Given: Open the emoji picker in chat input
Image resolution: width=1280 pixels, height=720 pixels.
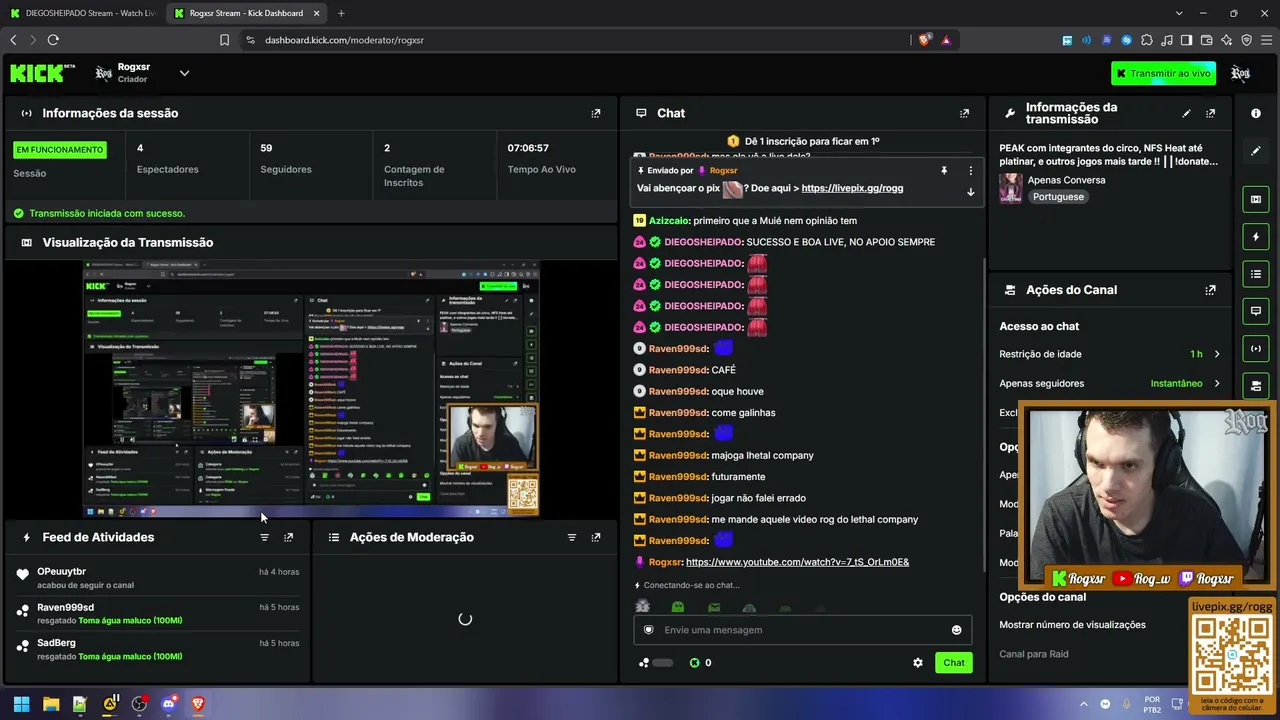Looking at the screenshot, I should (956, 630).
